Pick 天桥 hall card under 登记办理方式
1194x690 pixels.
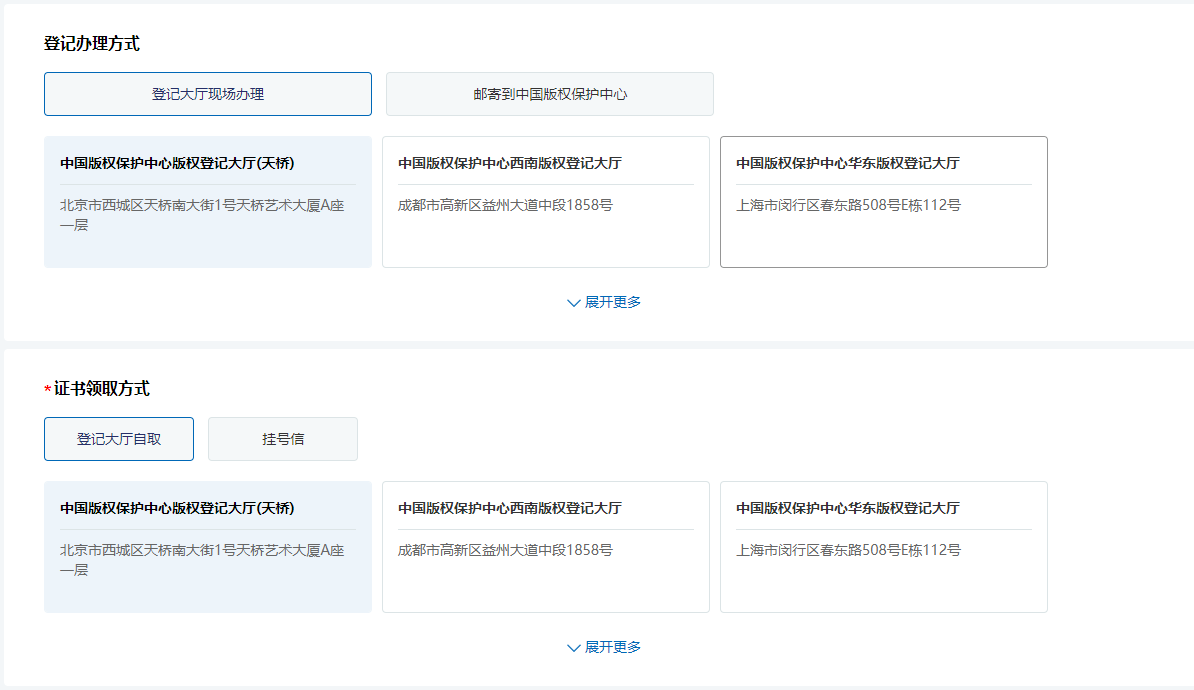(208, 202)
